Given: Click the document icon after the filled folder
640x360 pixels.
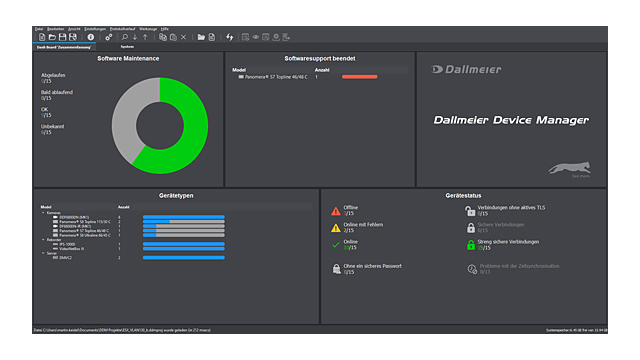Looking at the screenshot, I should pyautogui.click(x=211, y=37).
